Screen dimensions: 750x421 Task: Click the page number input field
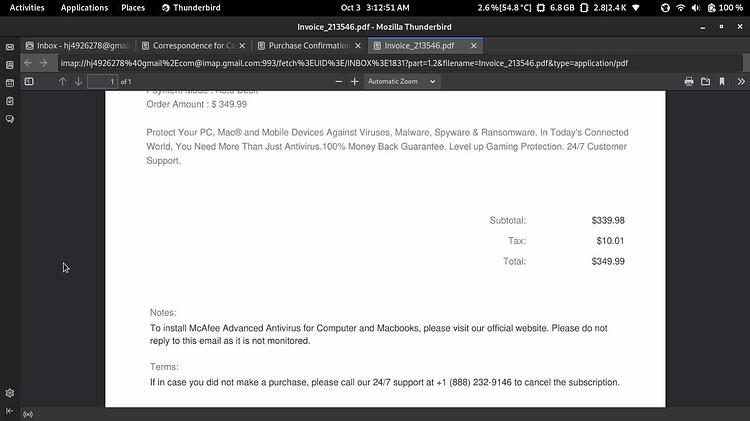102,82
